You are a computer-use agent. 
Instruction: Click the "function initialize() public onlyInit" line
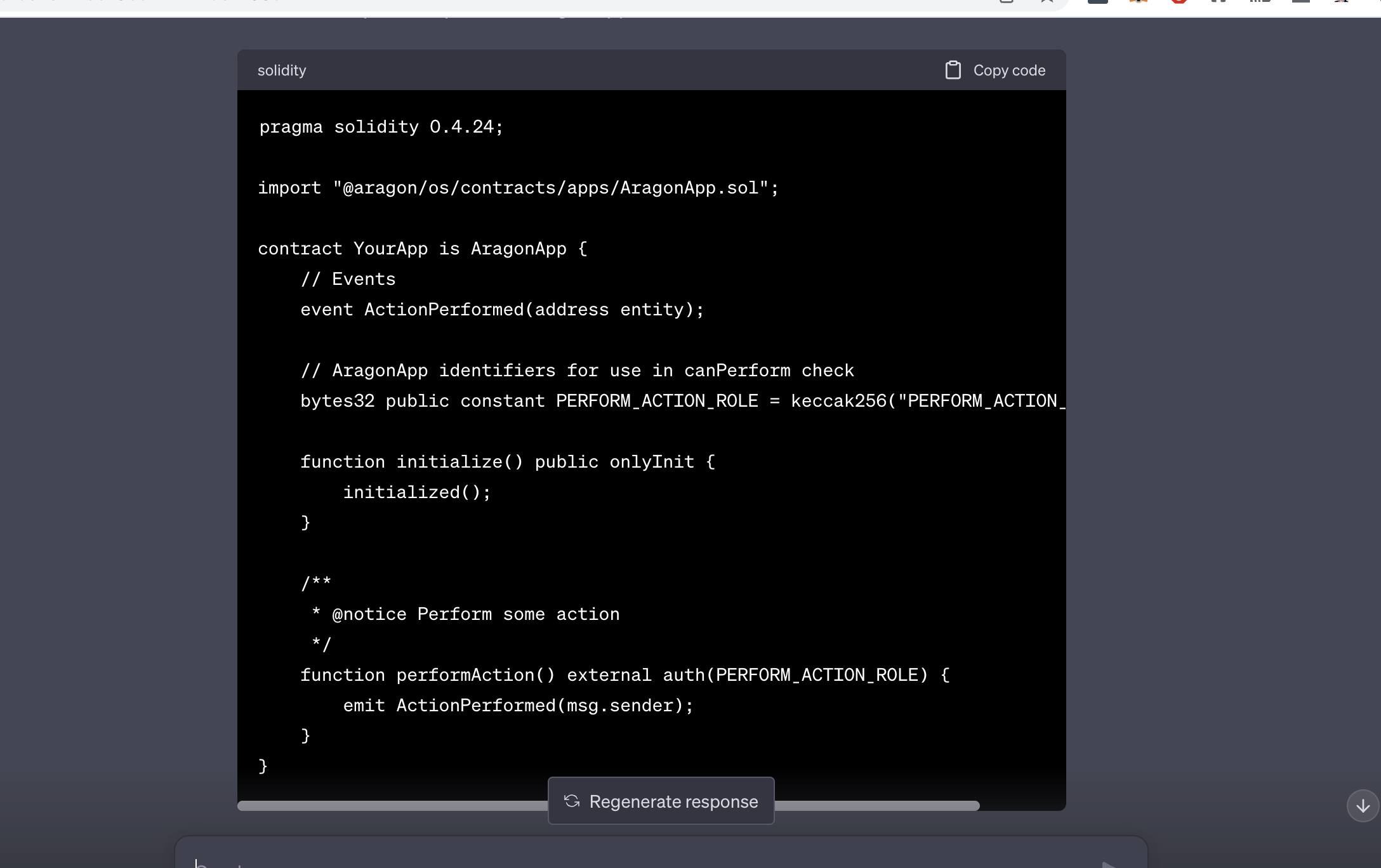click(x=508, y=462)
